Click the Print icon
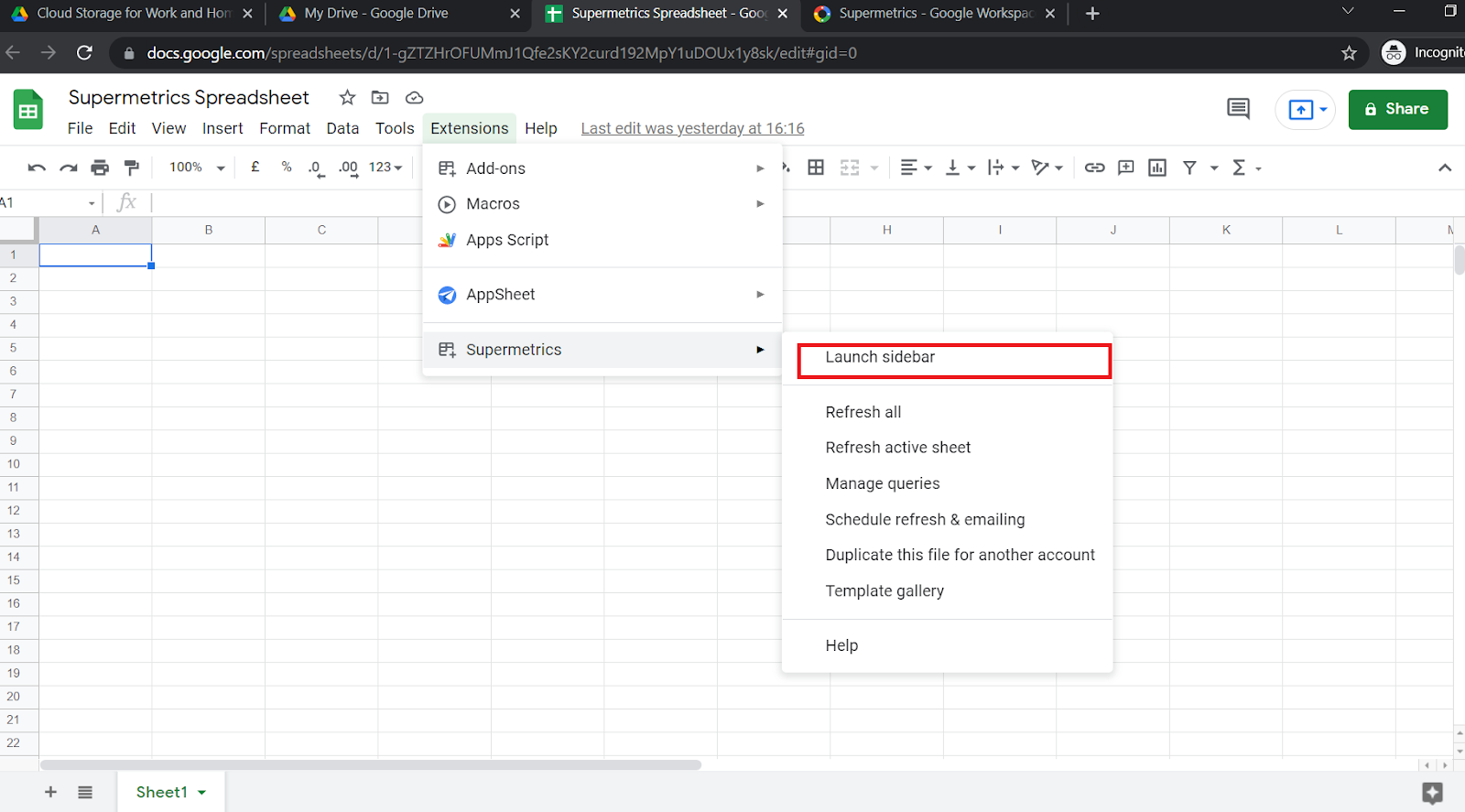The image size is (1465, 812). coord(100,168)
